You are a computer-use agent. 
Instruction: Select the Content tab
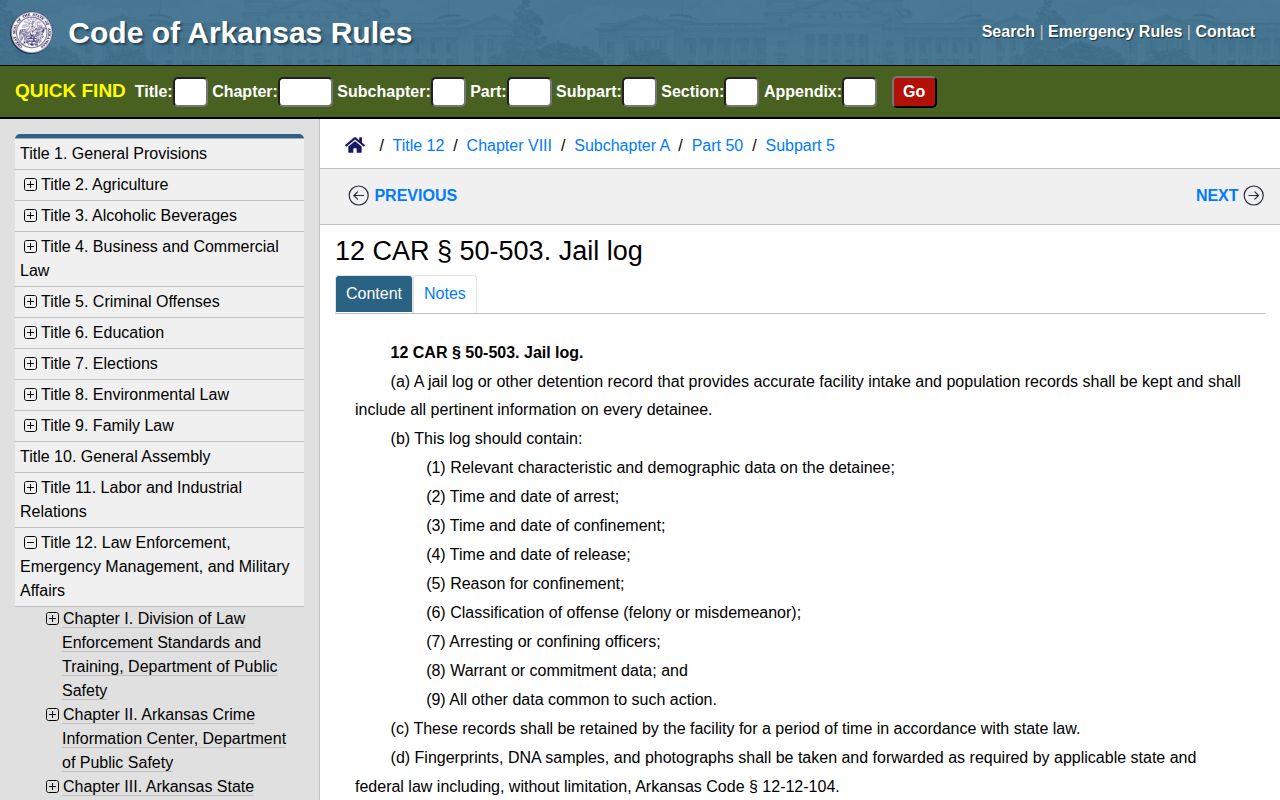(374, 293)
